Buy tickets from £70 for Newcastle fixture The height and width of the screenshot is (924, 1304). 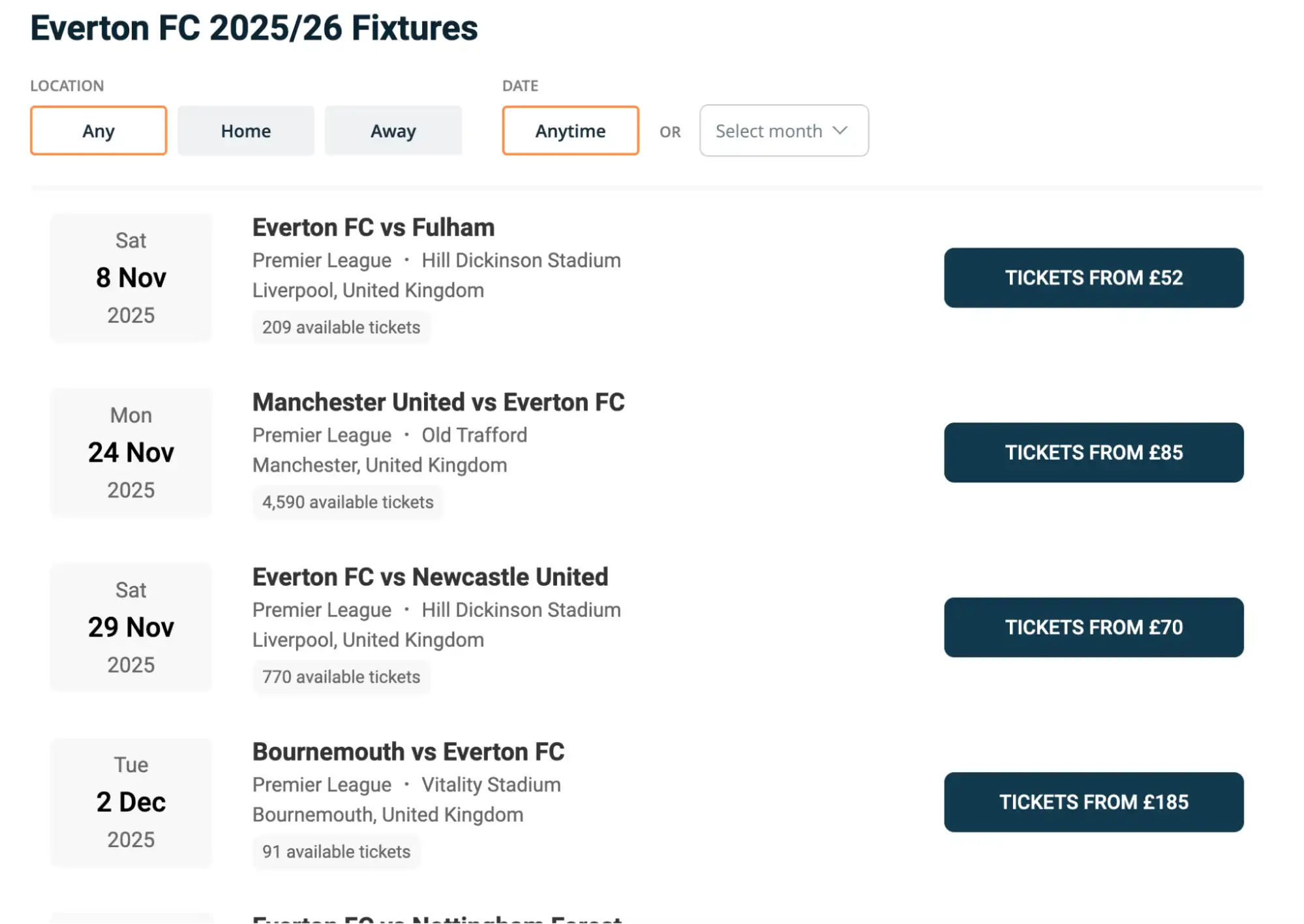1093,627
